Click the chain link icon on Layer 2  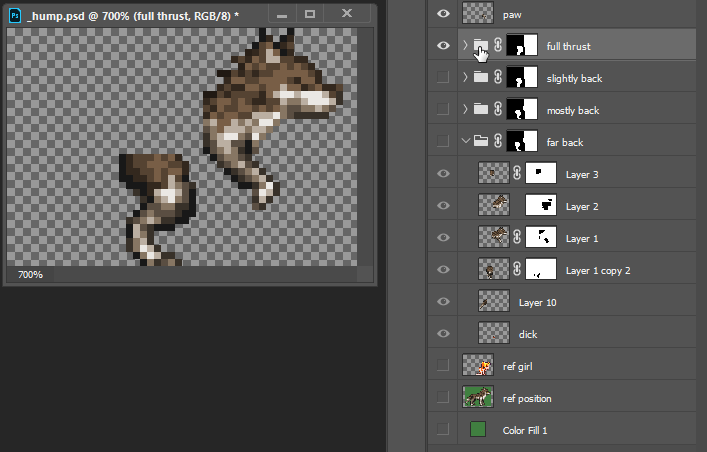click(x=515, y=205)
